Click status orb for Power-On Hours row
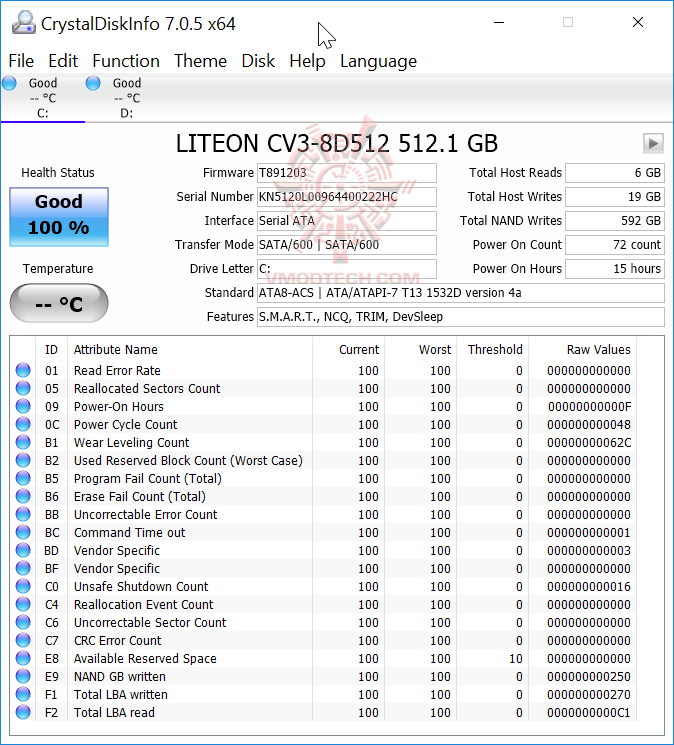This screenshot has height=745, width=674. [x=23, y=406]
